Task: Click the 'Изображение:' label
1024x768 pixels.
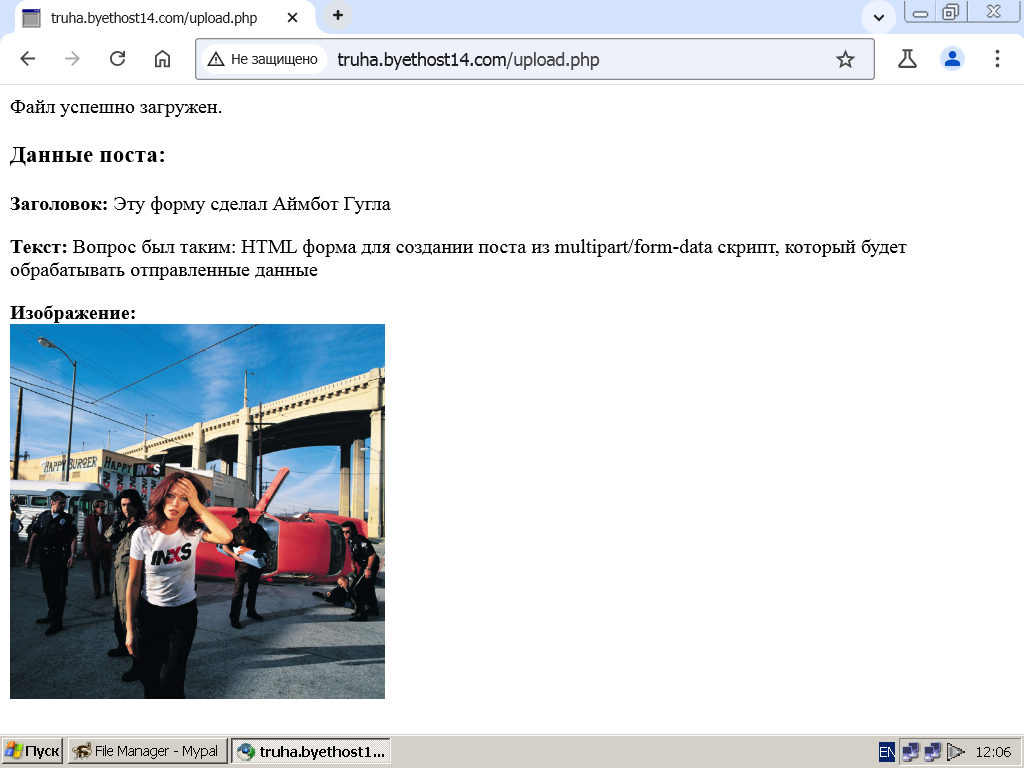Action: (73, 313)
